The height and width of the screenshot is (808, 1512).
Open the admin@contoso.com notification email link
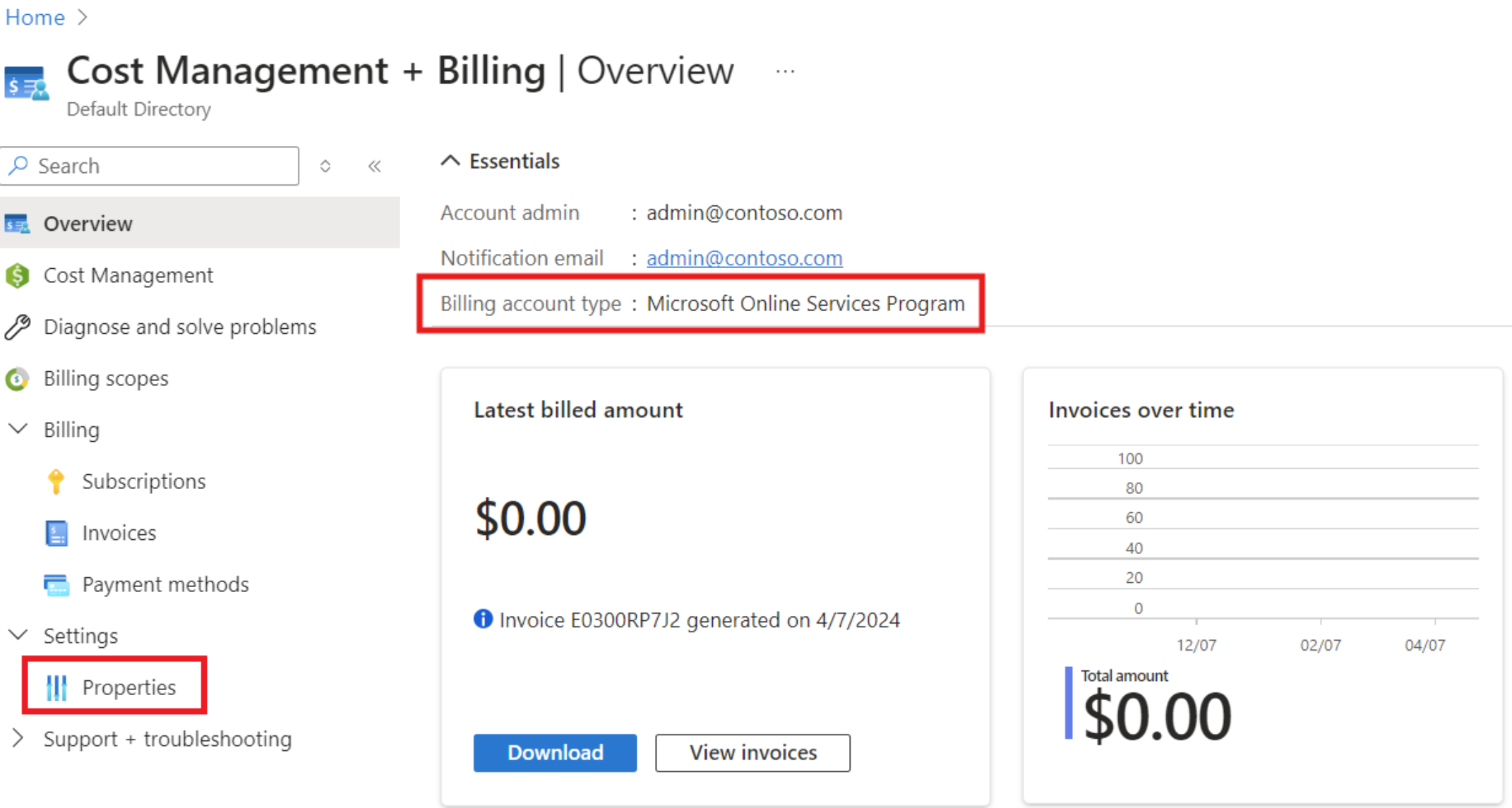pos(744,258)
